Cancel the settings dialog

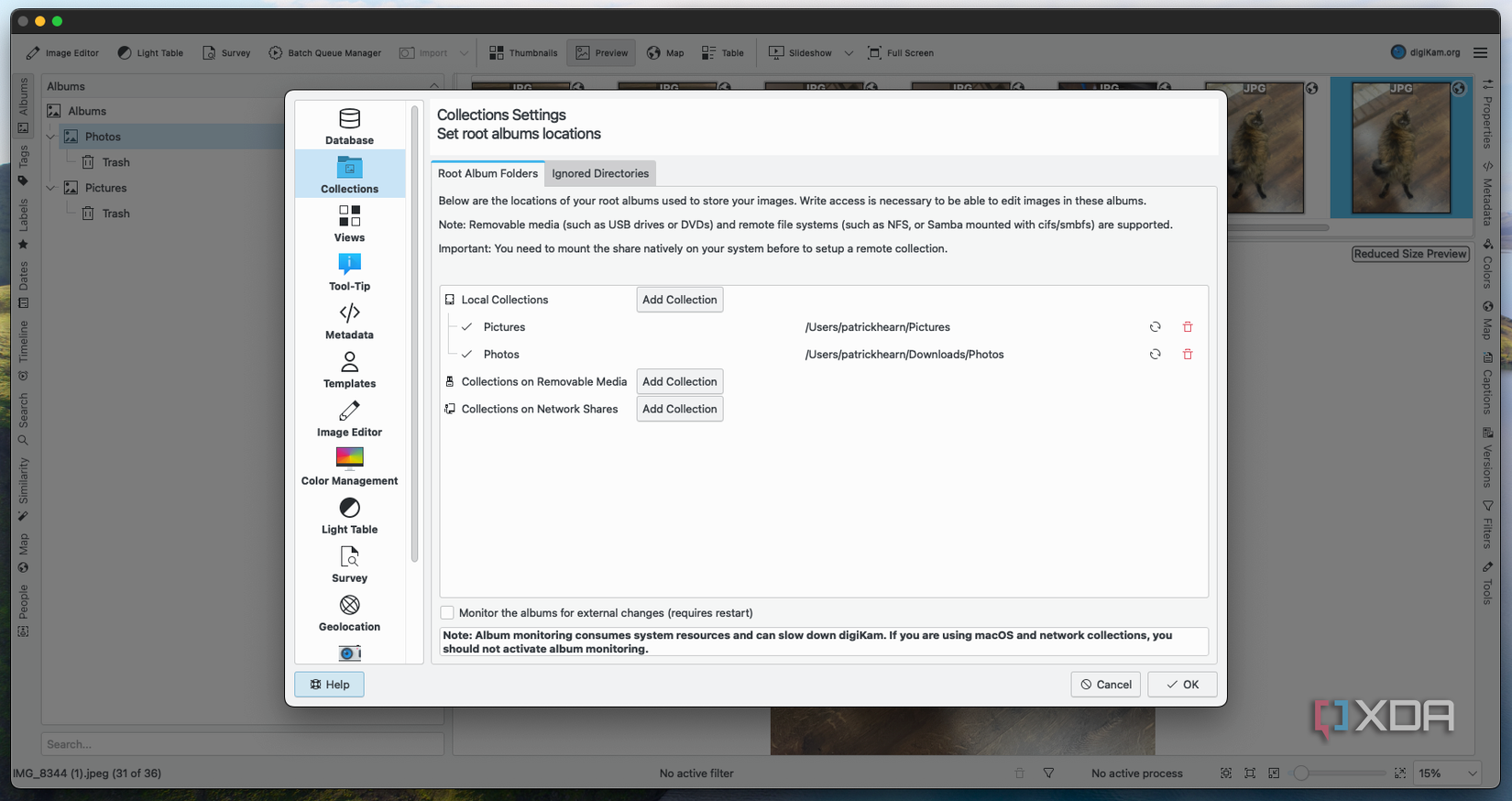[x=1105, y=685]
